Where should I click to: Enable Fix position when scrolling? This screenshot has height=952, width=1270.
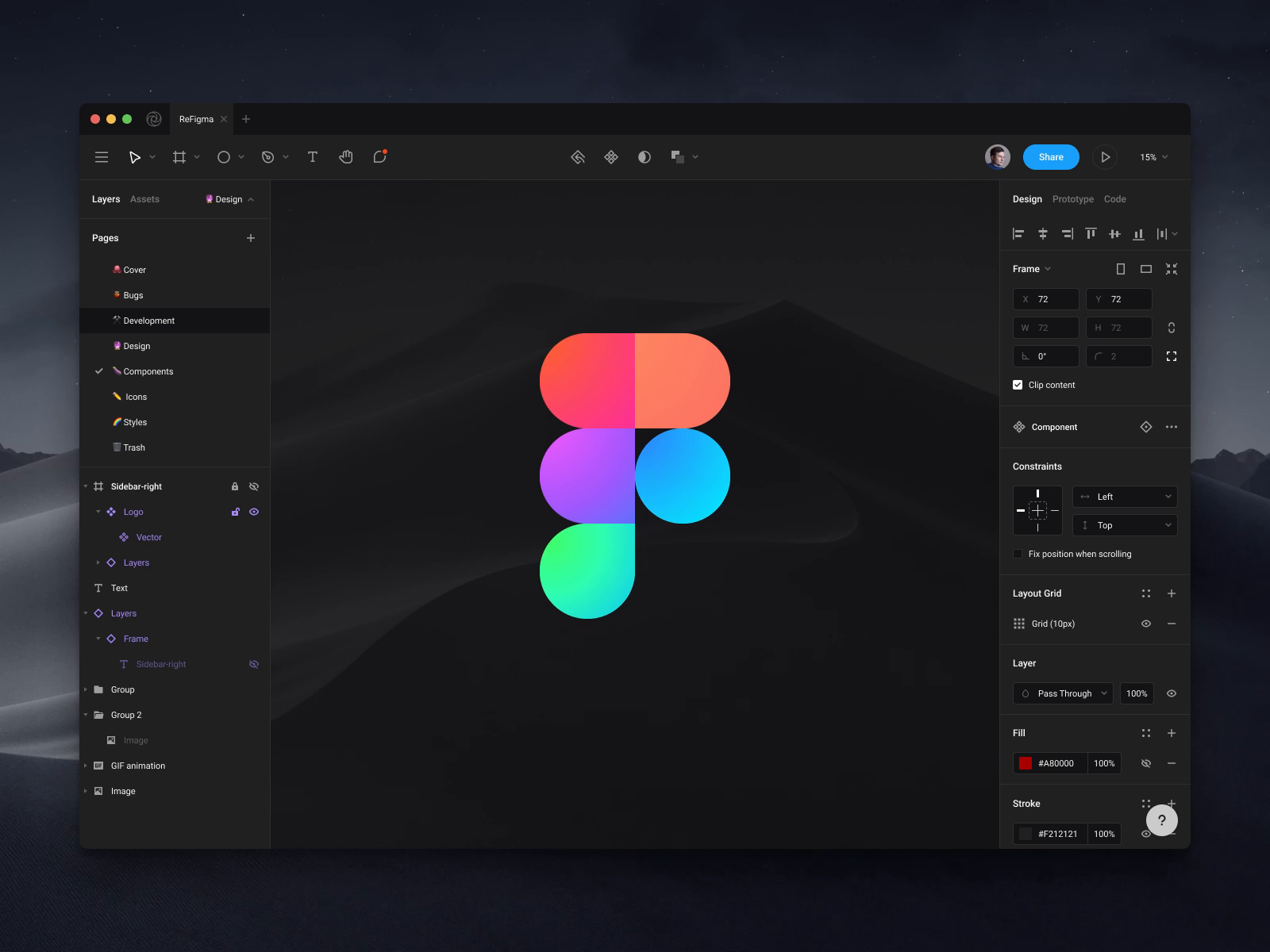1017,554
